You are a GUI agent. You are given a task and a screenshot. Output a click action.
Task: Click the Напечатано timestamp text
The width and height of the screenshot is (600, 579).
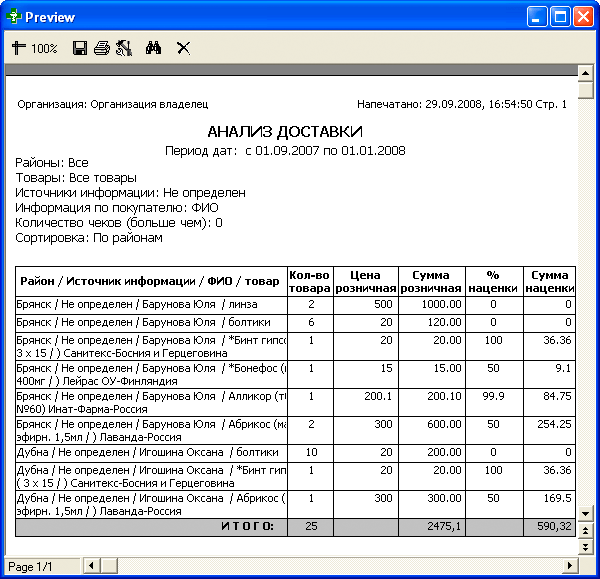pos(444,104)
